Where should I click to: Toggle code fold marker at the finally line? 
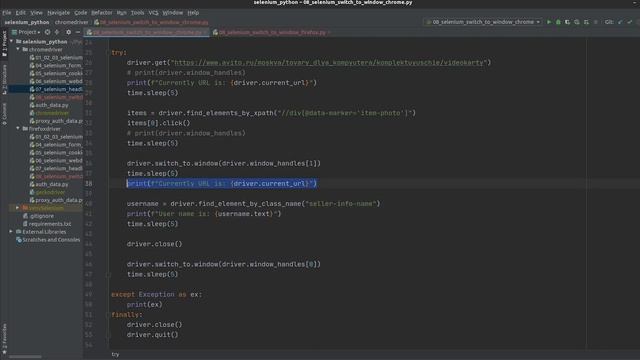tap(108, 315)
